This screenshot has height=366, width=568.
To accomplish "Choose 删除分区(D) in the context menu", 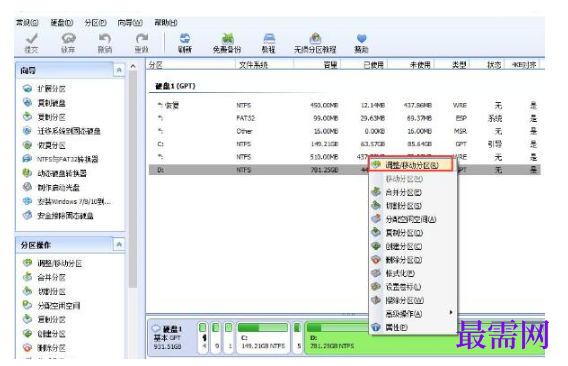I will pyautogui.click(x=413, y=260).
